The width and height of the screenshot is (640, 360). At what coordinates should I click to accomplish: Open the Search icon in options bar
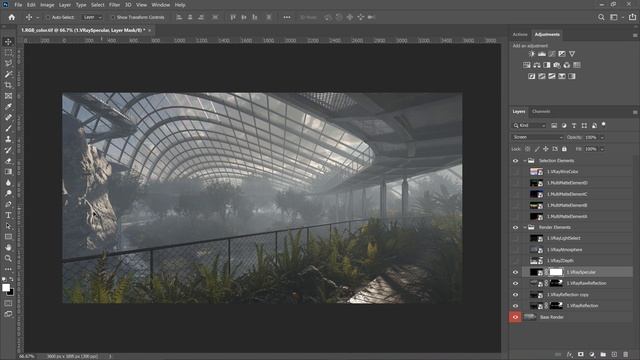tap(601, 17)
